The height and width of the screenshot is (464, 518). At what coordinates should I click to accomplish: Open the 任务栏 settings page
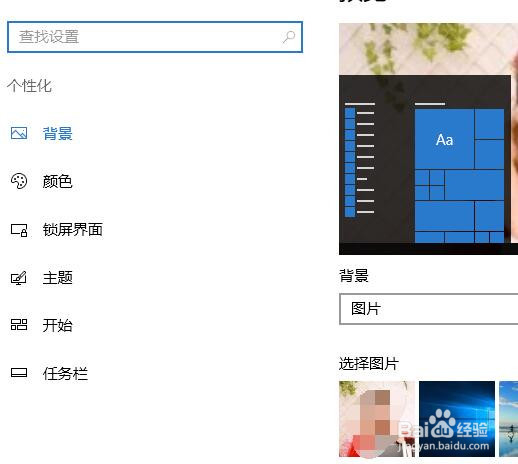[65, 373]
